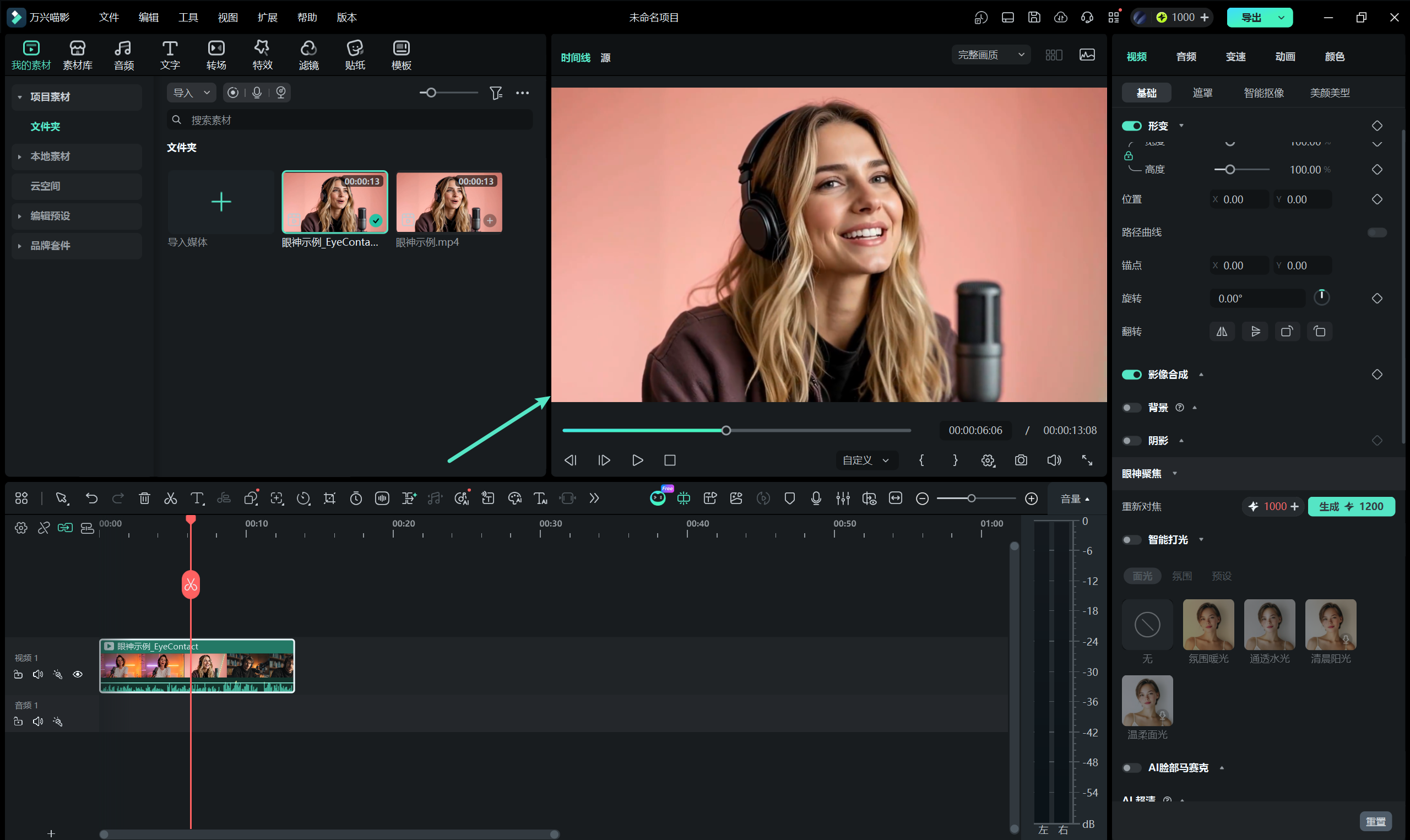Click the undo arrow in timeline toolbar

click(x=91, y=498)
